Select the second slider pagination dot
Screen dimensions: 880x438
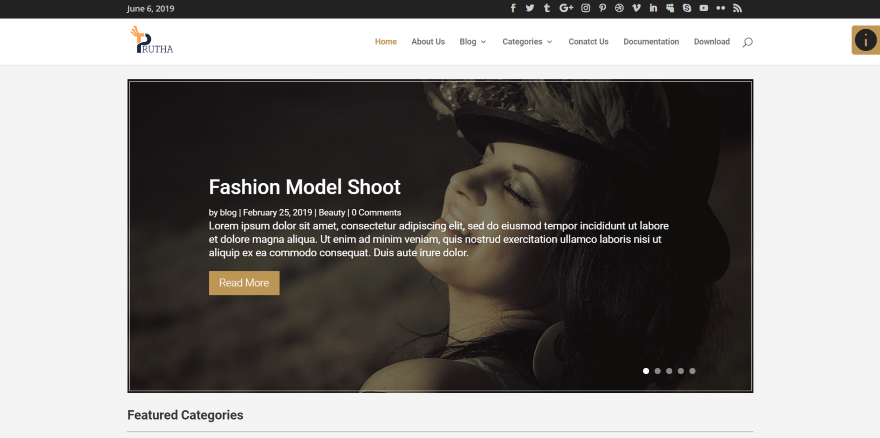pyautogui.click(x=657, y=371)
